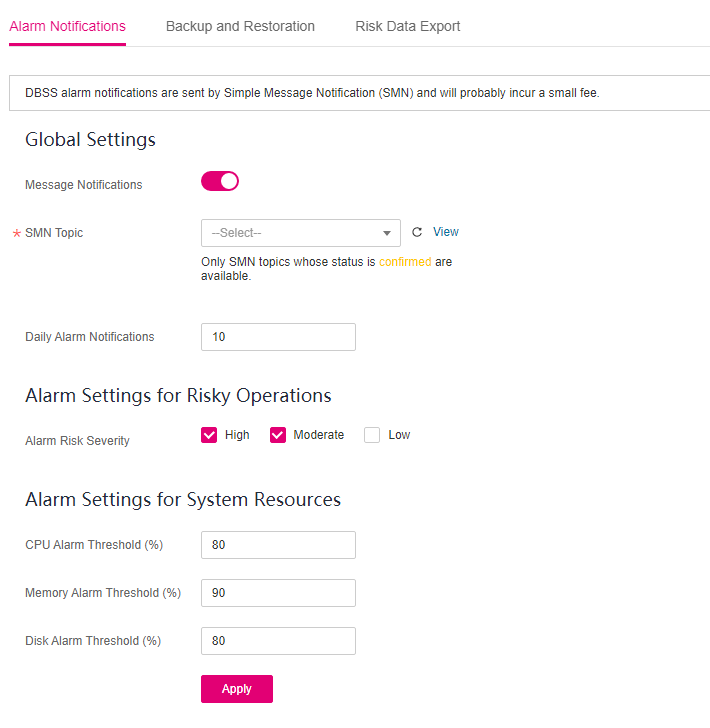
Task: Click the CPU Alarm Threshold input
Action: click(x=278, y=545)
